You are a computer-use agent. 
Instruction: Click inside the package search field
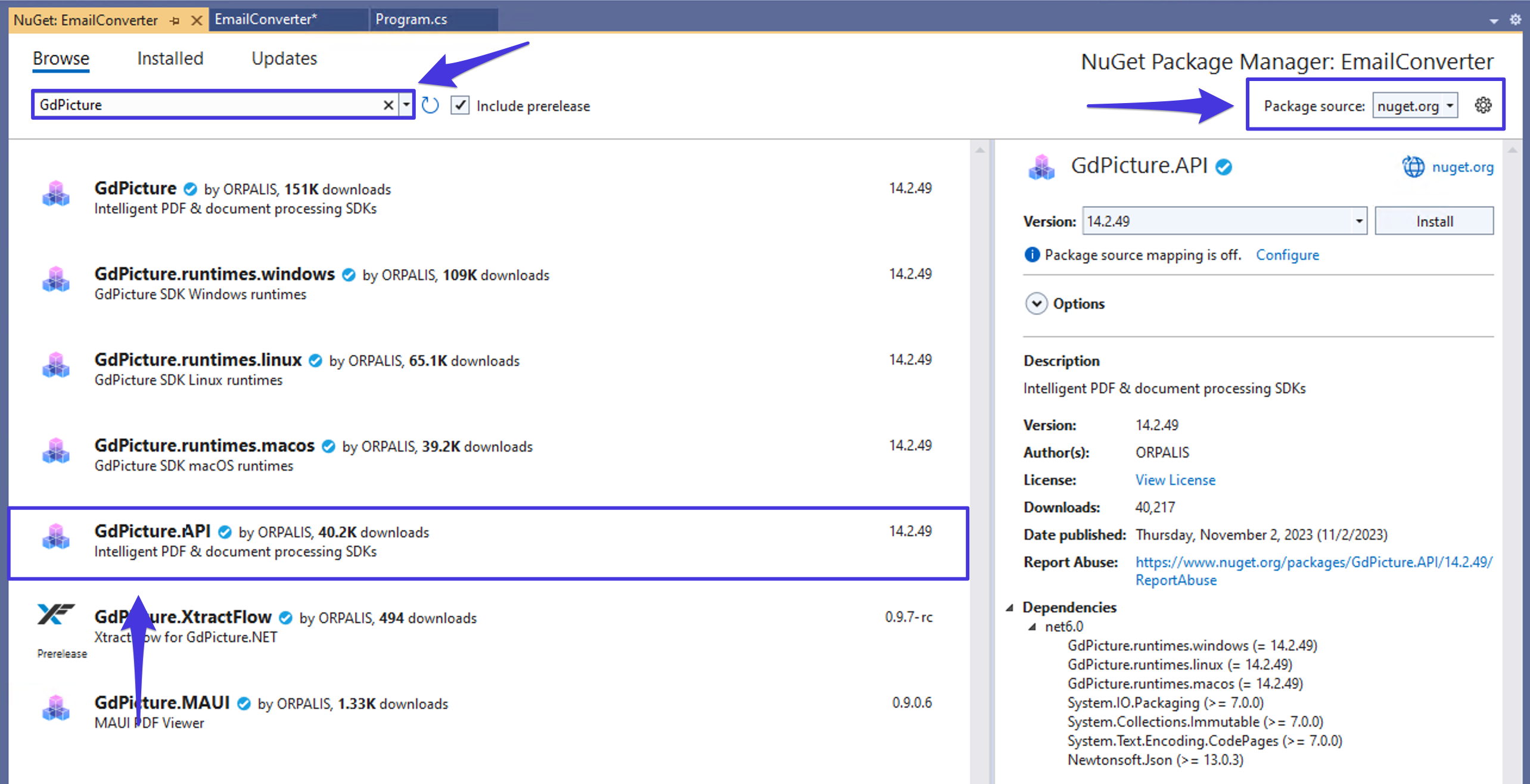click(209, 104)
